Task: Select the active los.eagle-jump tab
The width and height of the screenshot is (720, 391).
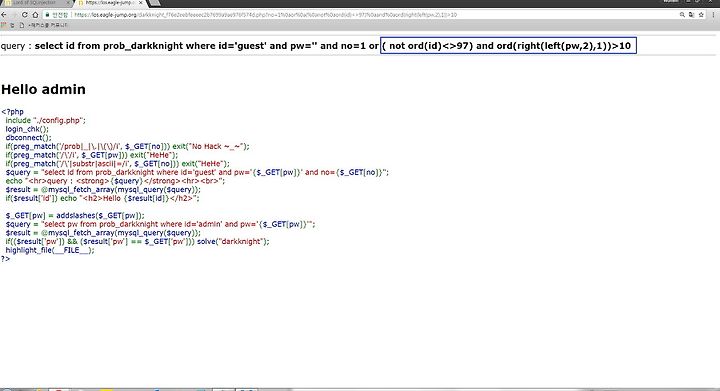Action: tap(109, 3)
